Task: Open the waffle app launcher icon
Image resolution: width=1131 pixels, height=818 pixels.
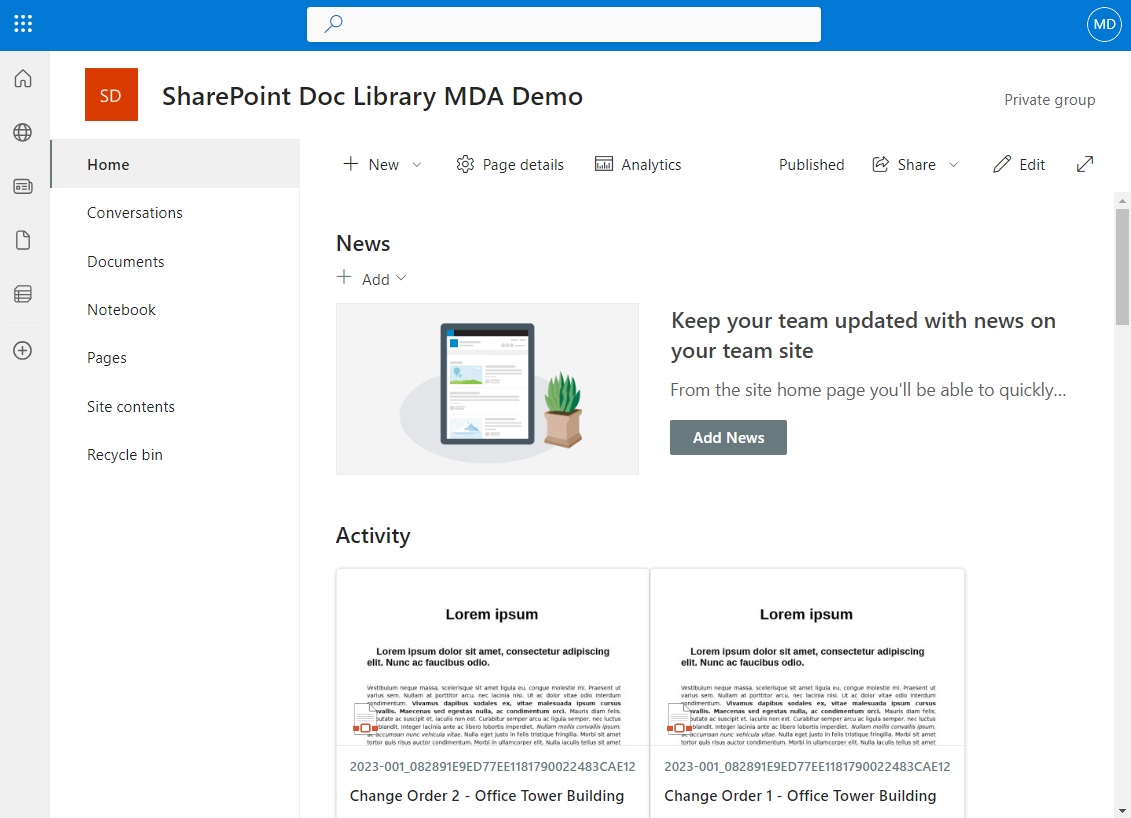Action: pos(23,24)
